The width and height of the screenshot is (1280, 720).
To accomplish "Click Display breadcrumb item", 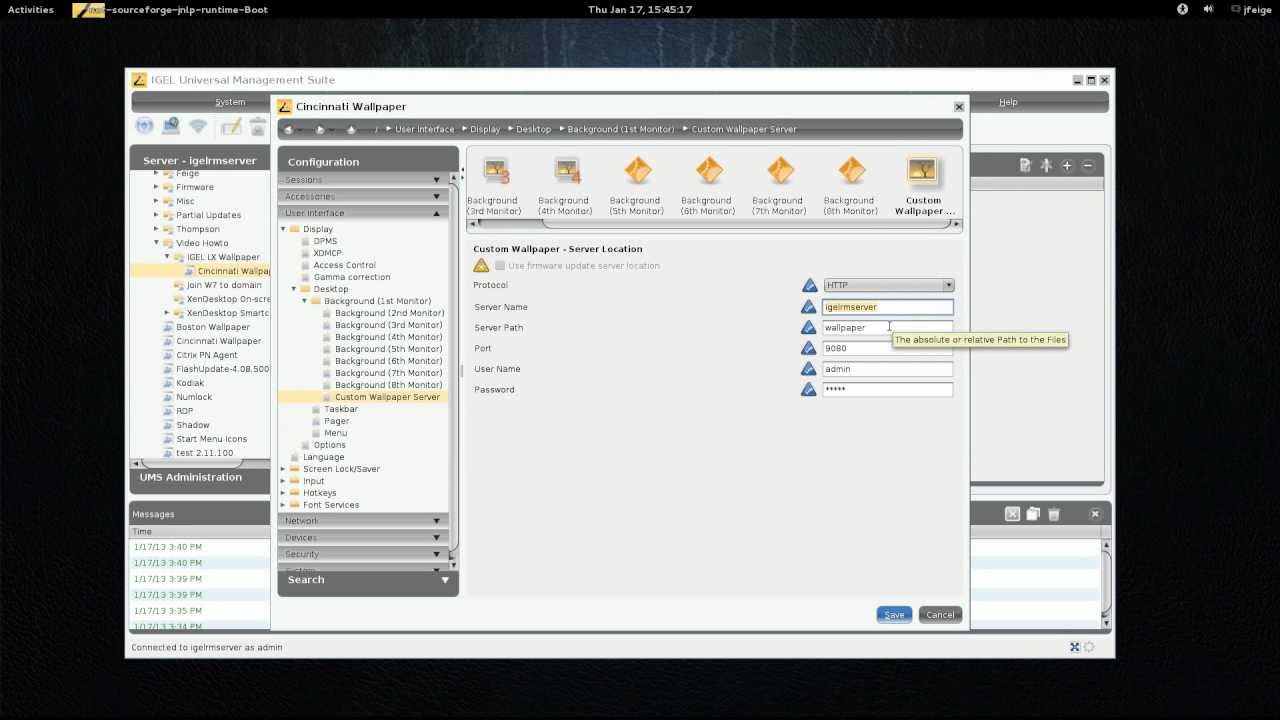I will coord(485,129).
